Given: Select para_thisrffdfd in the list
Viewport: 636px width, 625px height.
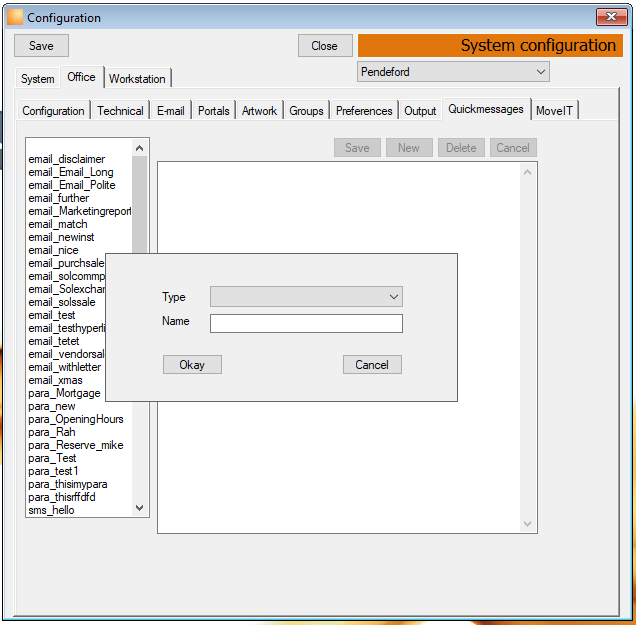Looking at the screenshot, I should point(62,497).
